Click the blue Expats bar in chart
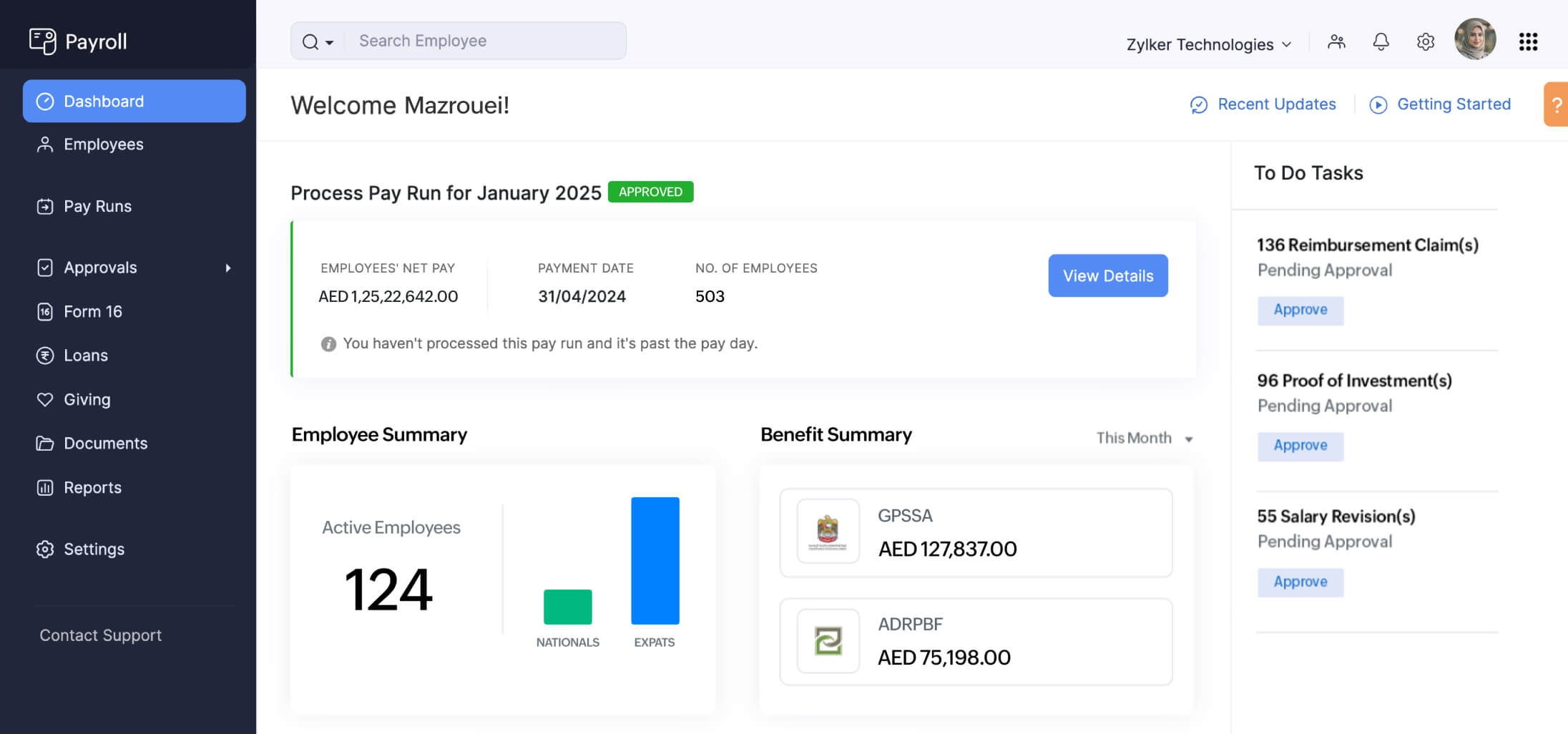Screen dimensions: 1568x734 click(x=655, y=561)
